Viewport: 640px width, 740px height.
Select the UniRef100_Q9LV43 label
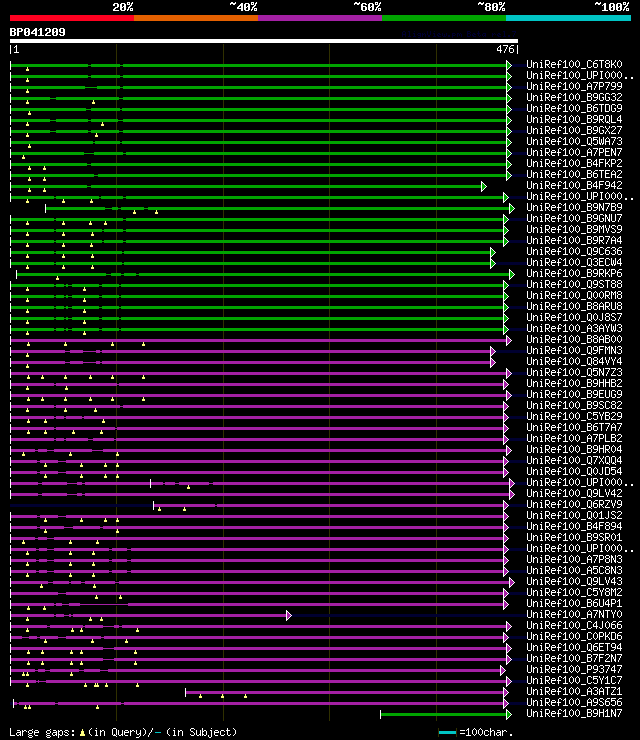coord(574,581)
